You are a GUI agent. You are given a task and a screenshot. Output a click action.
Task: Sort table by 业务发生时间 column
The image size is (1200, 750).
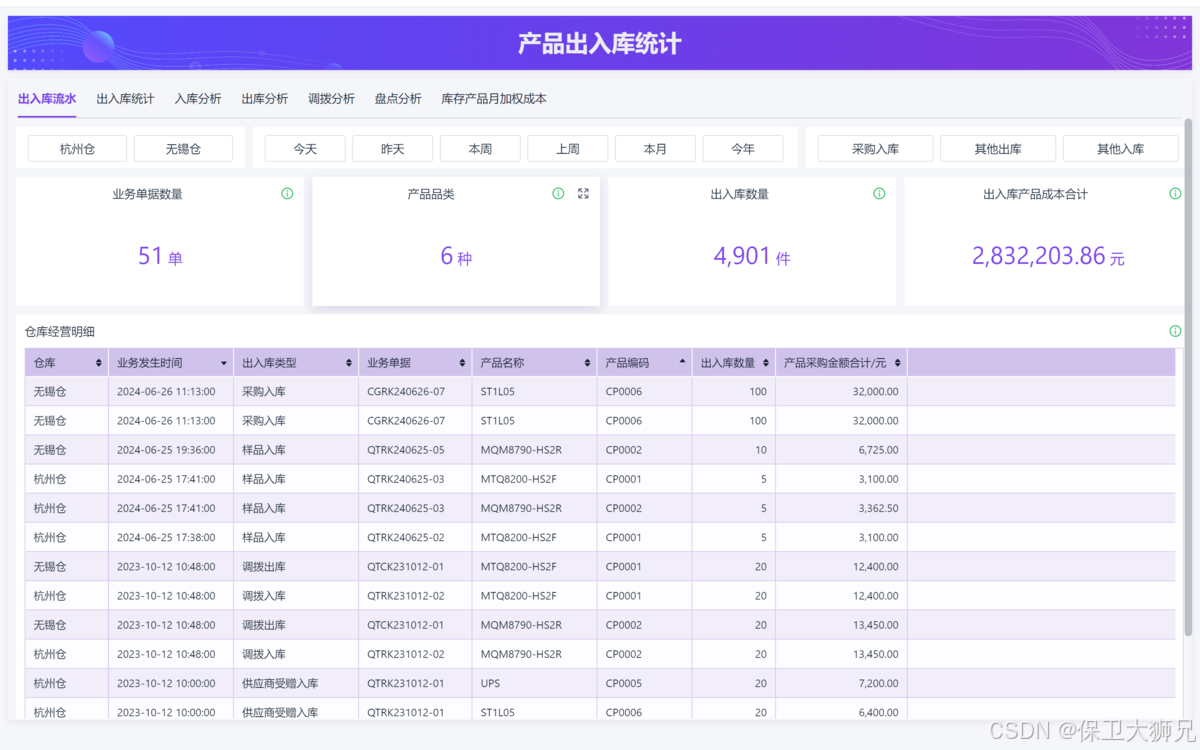[223, 363]
